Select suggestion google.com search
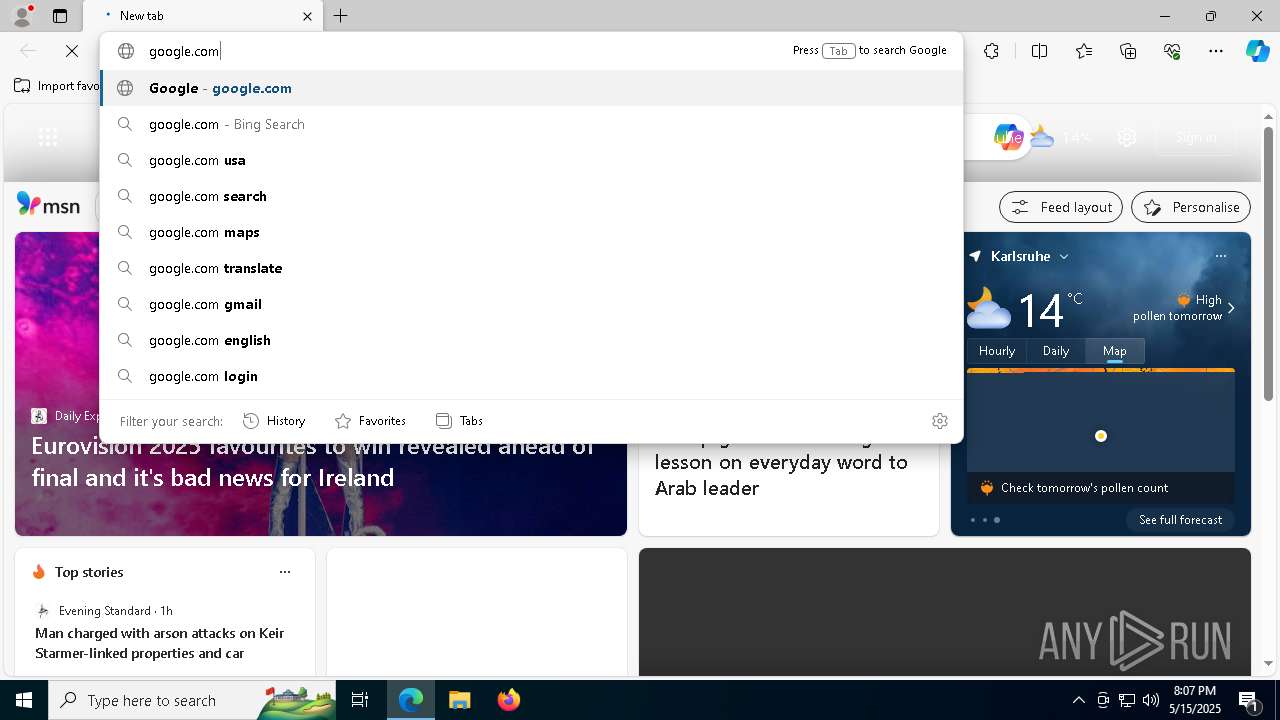This screenshot has height=720, width=1280. [531, 196]
